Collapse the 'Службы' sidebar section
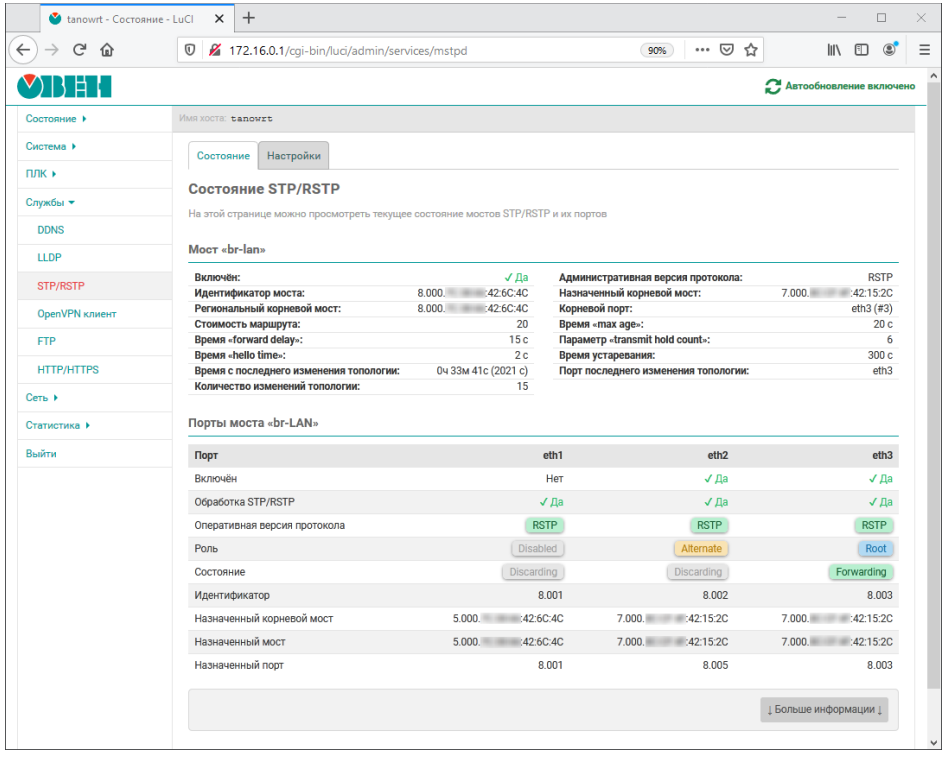The height and width of the screenshot is (757, 949). pyautogui.click(x=50, y=202)
